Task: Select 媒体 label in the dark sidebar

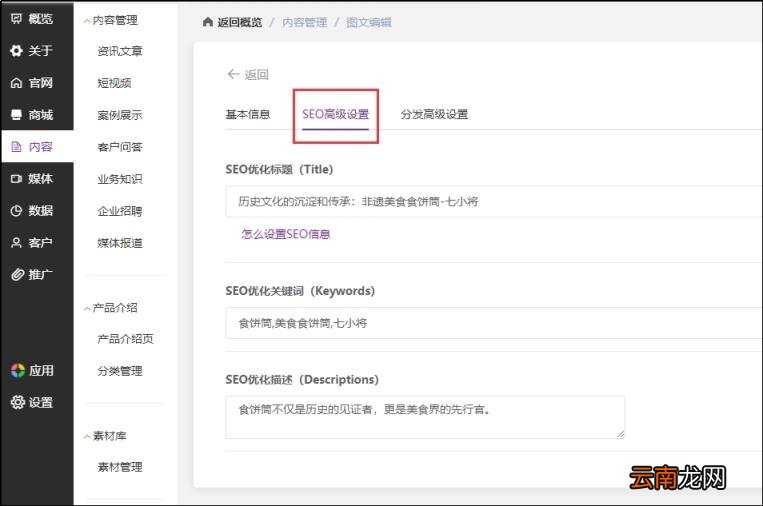Action: pyautogui.click(x=40, y=179)
